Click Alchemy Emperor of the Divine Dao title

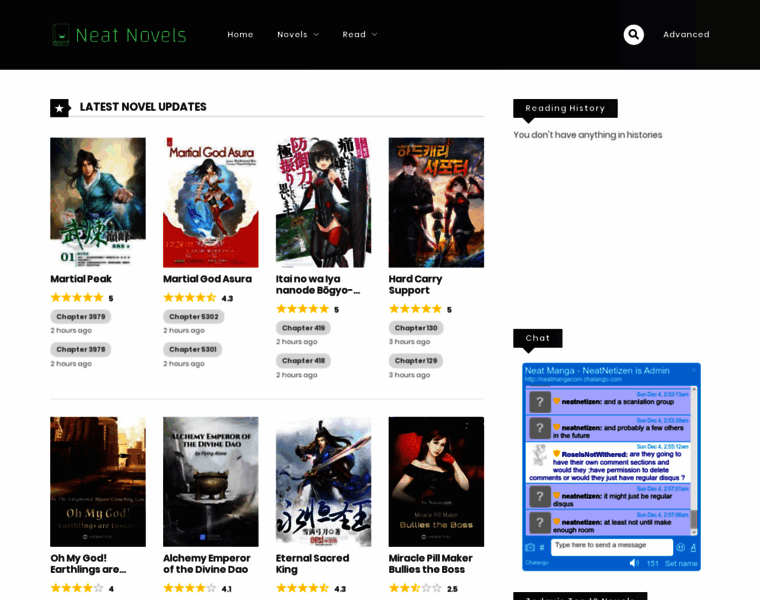207,564
